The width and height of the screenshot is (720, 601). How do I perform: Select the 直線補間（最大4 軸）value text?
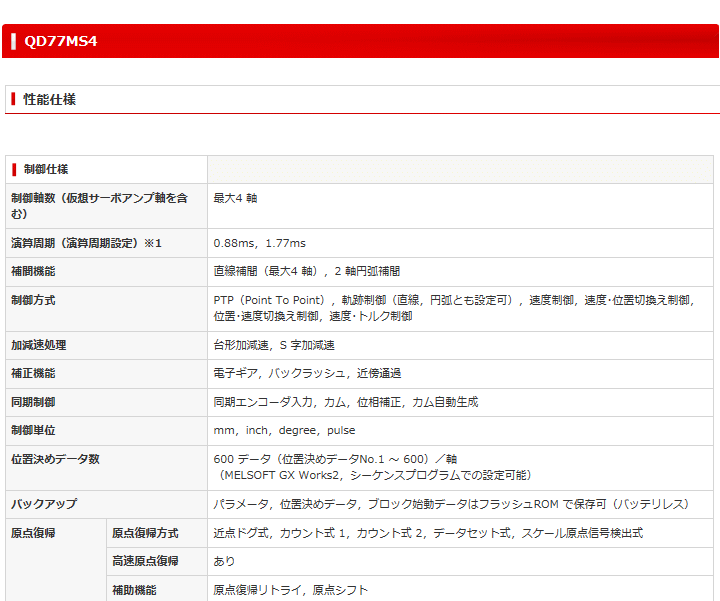click(265, 271)
